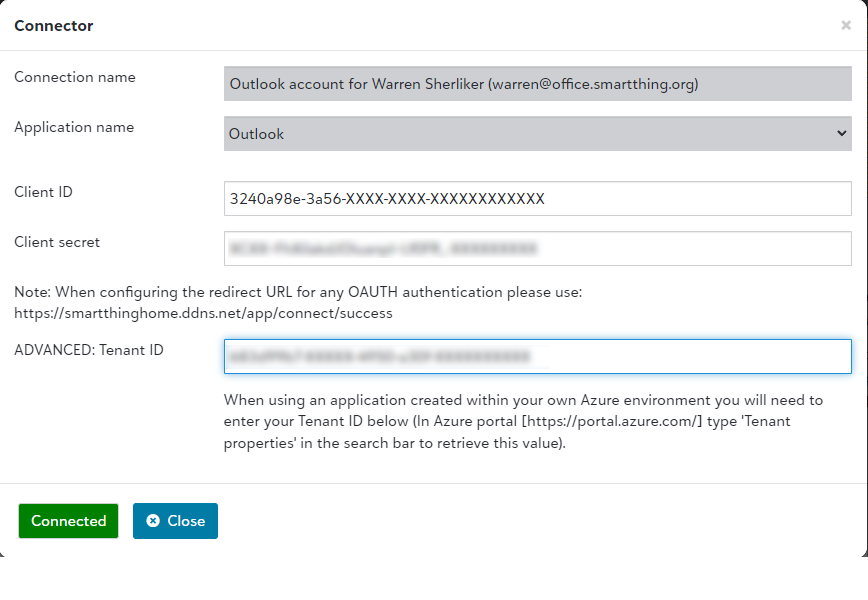Click the Connection name label

point(75,77)
